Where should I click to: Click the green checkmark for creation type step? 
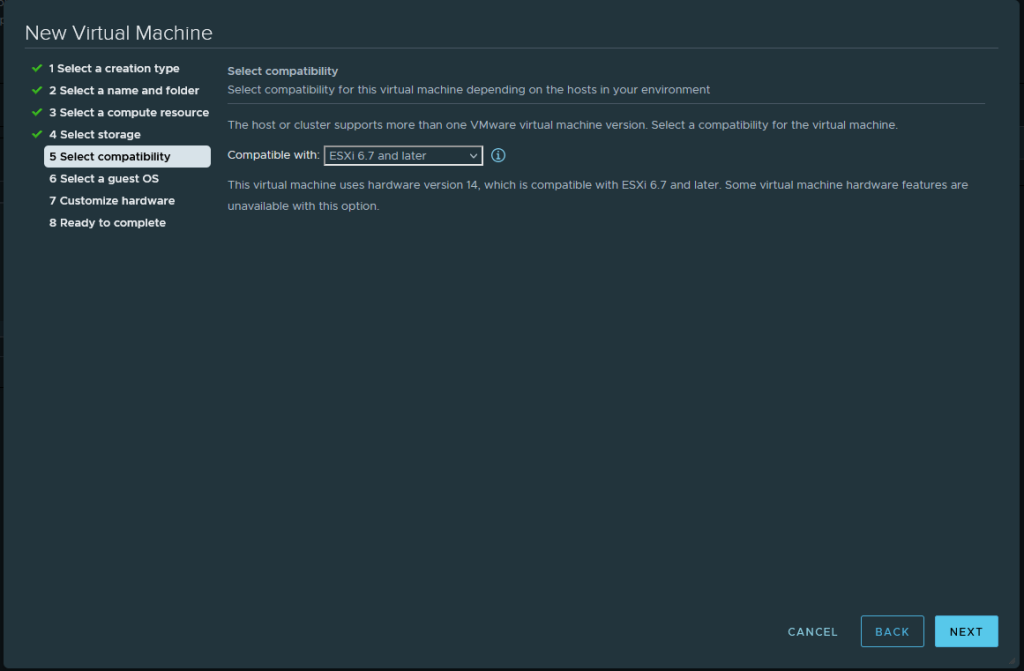pos(37,68)
